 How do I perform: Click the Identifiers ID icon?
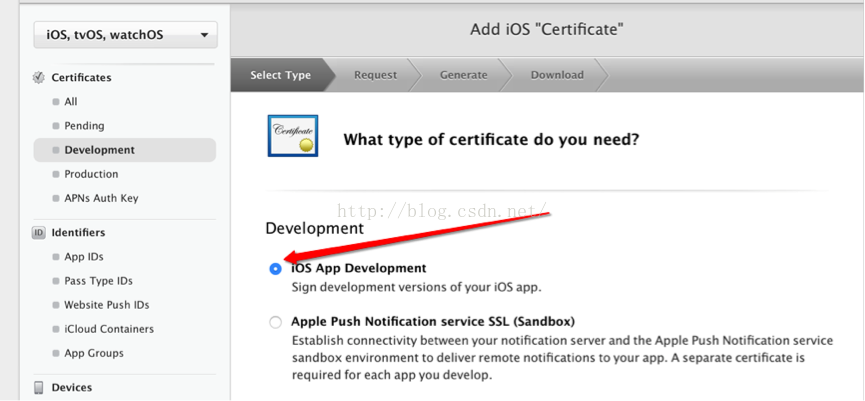click(38, 233)
